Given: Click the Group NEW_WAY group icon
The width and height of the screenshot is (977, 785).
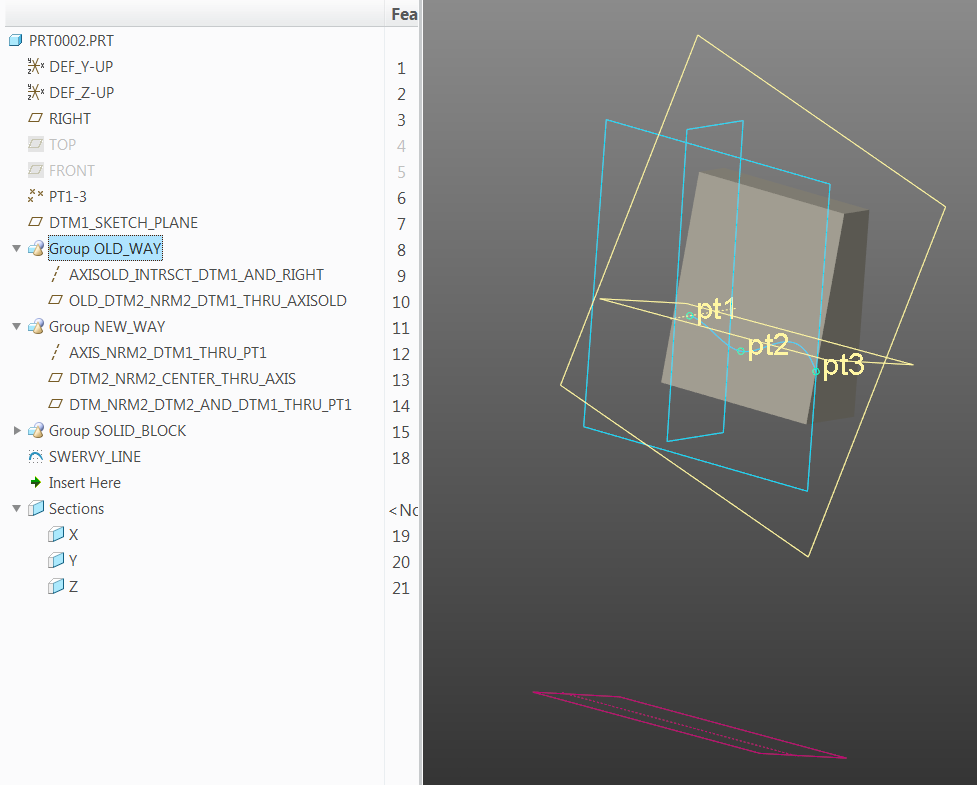Looking at the screenshot, I should coord(36,326).
